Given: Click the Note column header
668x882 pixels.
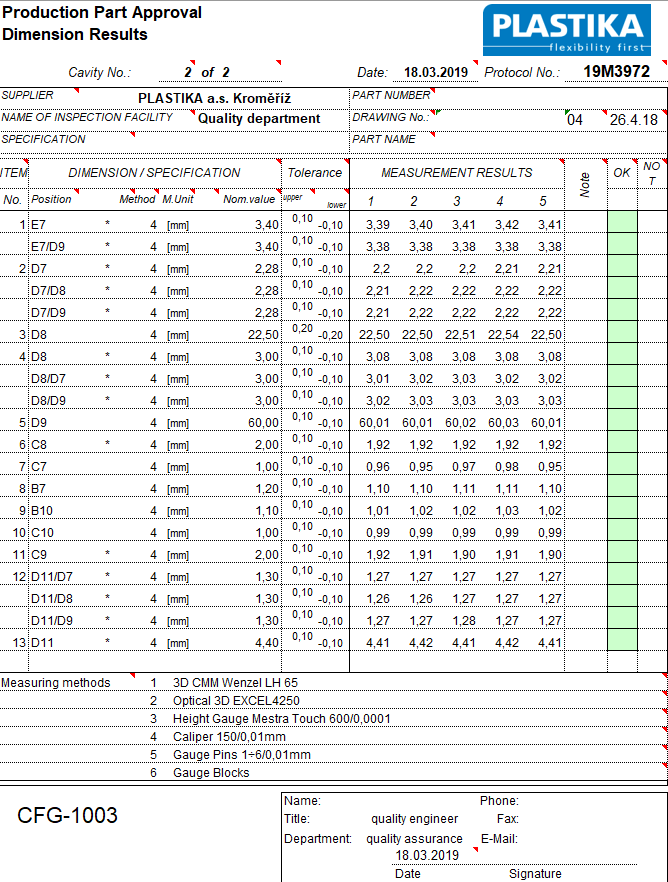Looking at the screenshot, I should click(585, 185).
